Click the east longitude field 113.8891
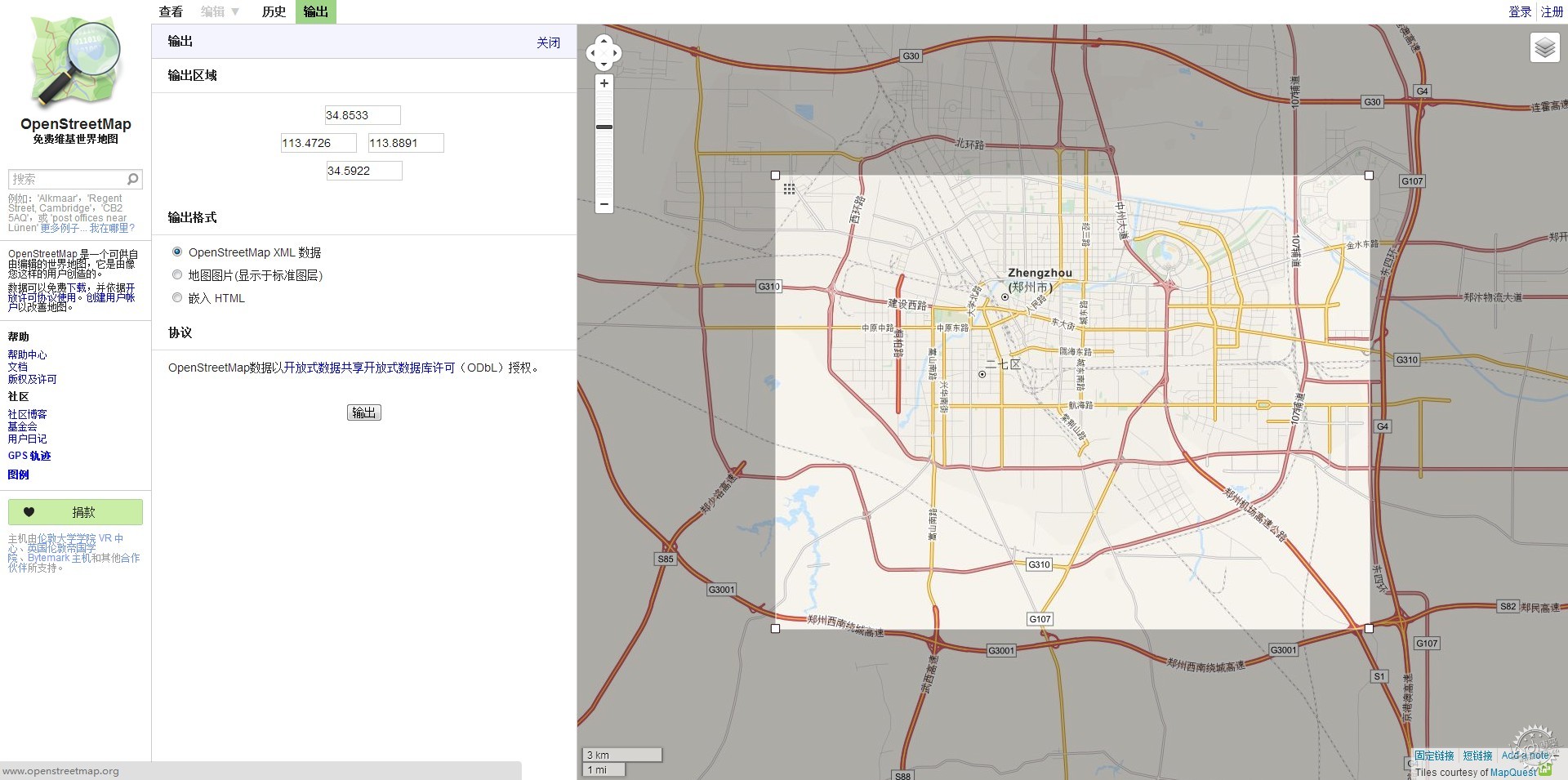The width and height of the screenshot is (1568, 780). [x=406, y=143]
